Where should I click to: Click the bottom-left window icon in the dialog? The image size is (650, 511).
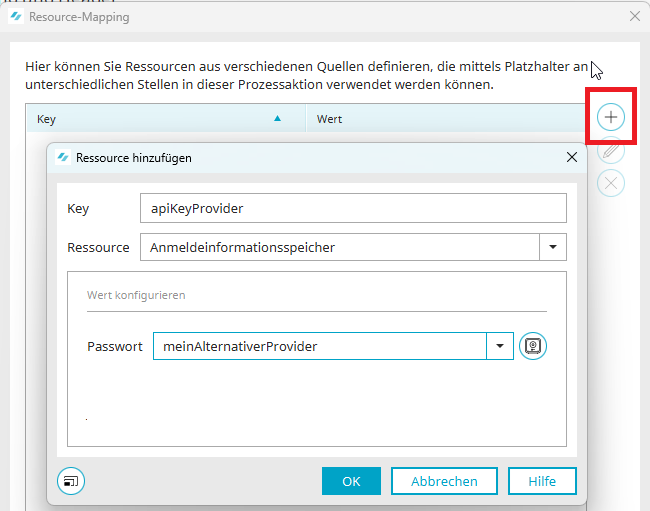tap(71, 481)
